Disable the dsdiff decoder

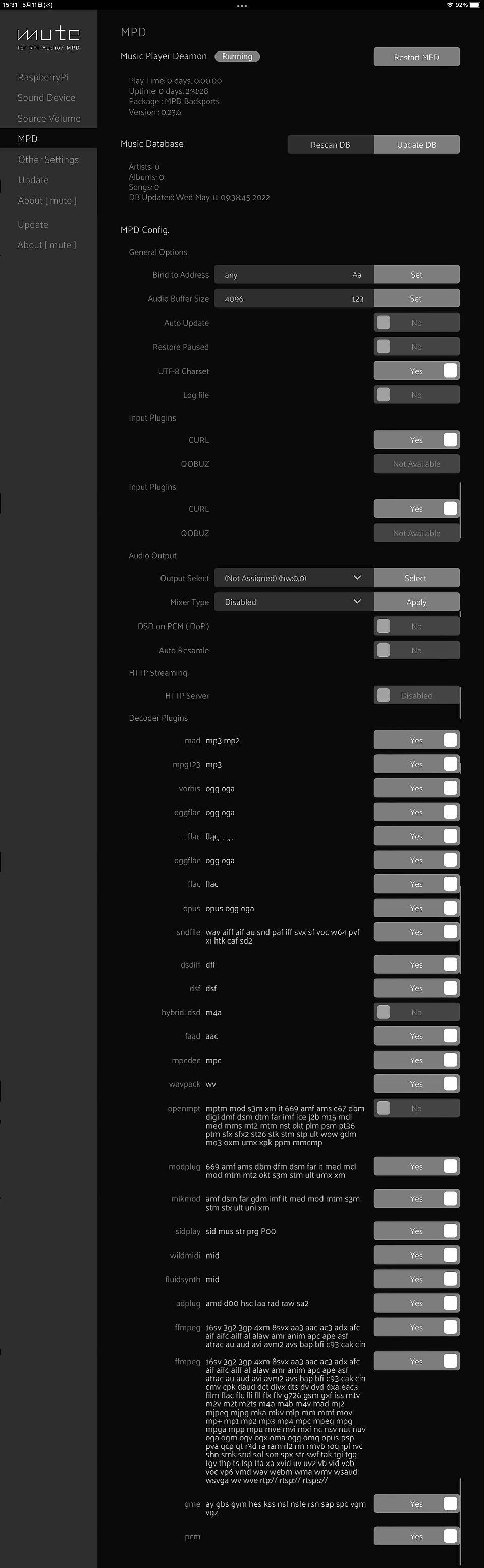click(416, 965)
